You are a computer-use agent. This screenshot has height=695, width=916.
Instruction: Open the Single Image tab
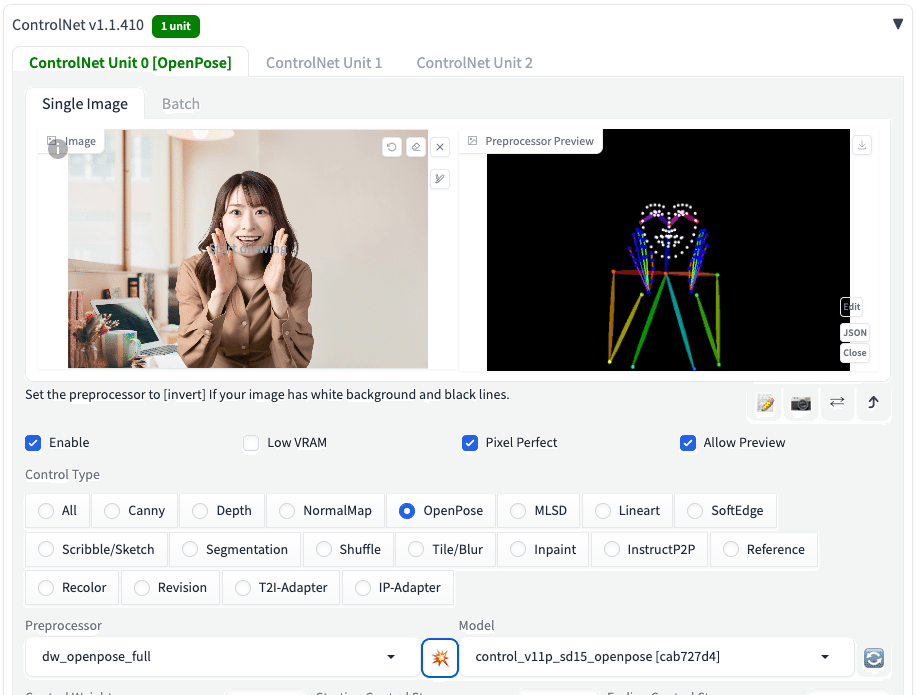coord(85,104)
